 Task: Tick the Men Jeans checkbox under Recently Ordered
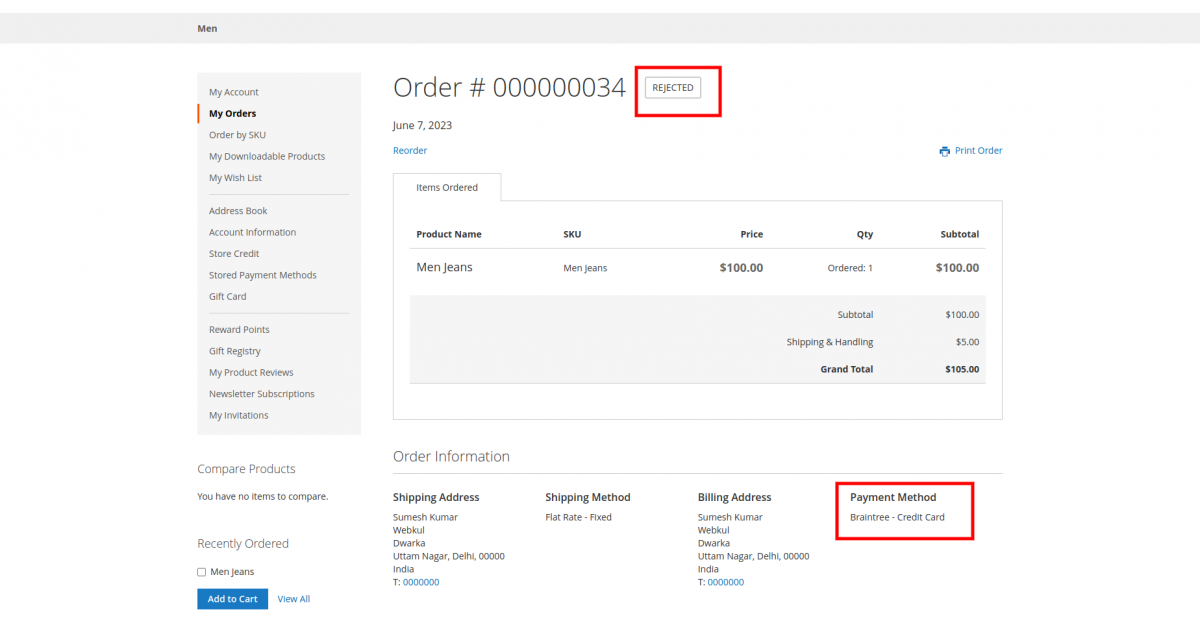tap(202, 572)
